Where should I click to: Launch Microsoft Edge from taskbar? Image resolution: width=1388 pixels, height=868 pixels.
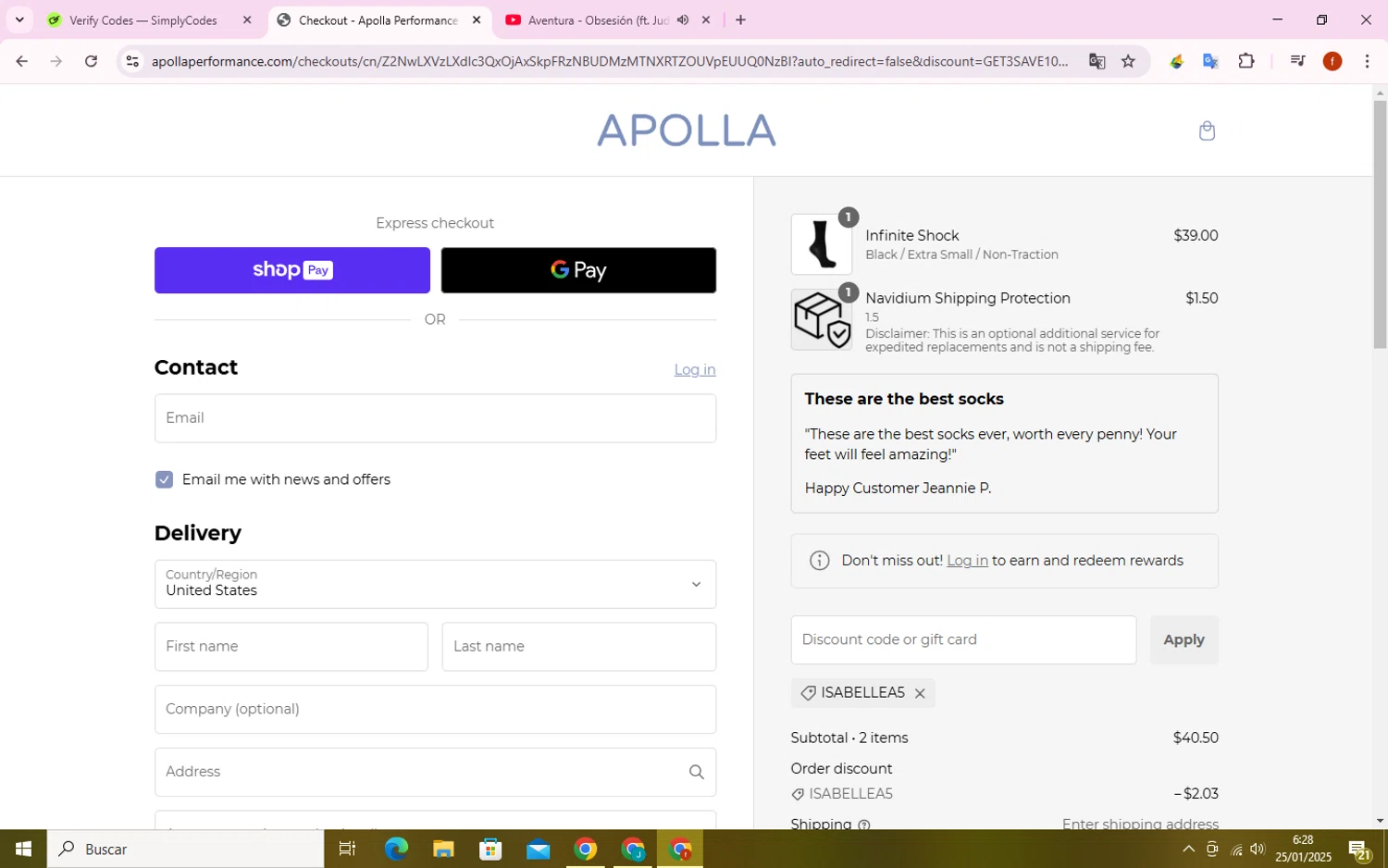(x=396, y=849)
